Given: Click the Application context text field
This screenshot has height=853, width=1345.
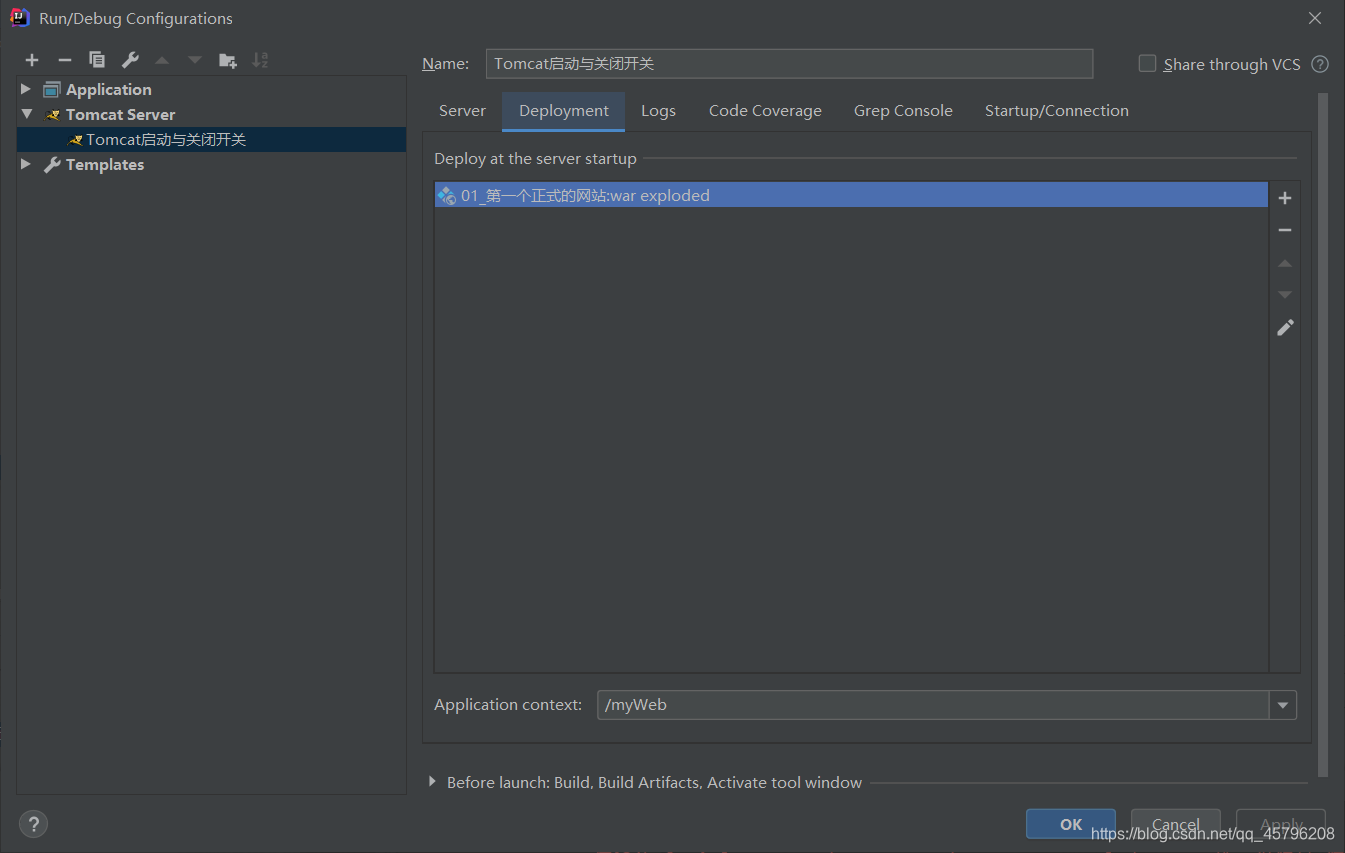Looking at the screenshot, I should point(933,705).
